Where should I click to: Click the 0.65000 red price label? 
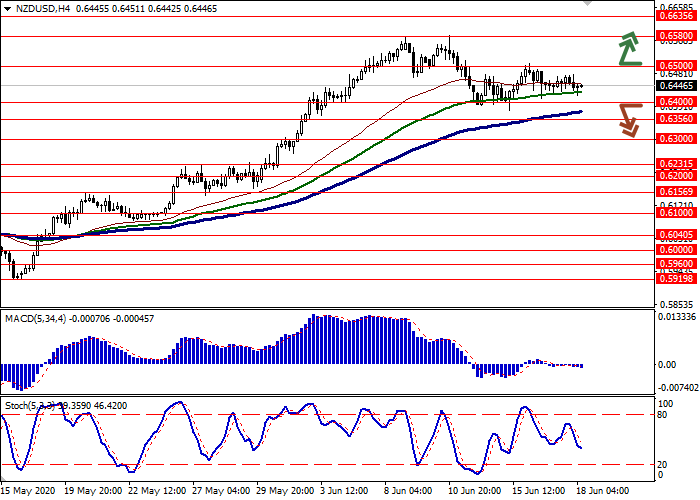tap(676, 66)
